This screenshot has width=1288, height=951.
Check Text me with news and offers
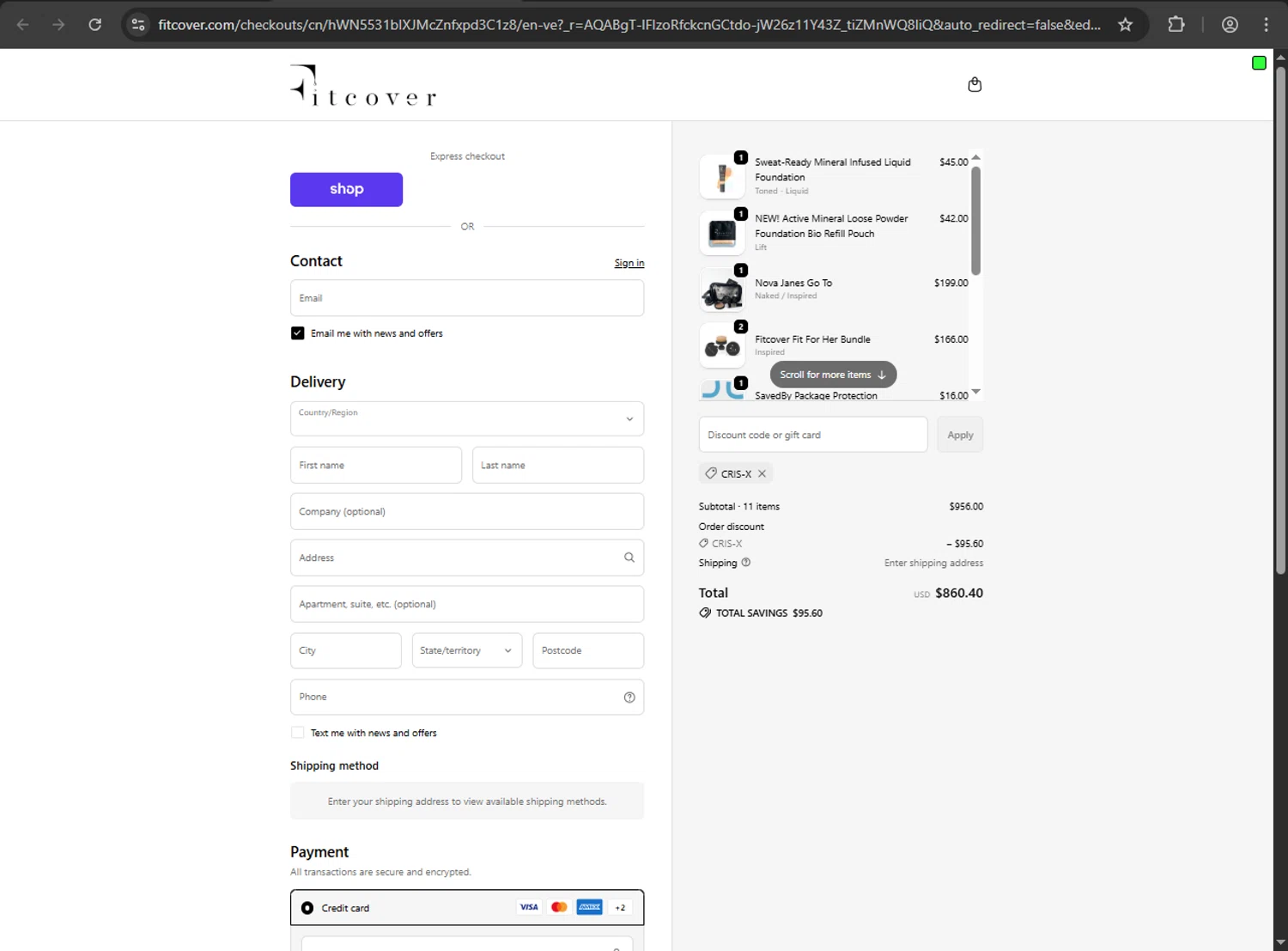297,733
